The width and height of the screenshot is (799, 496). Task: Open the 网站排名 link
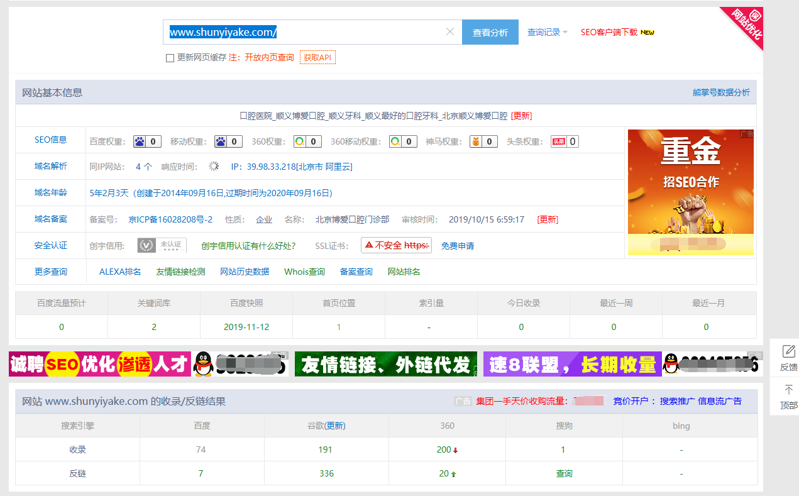[x=404, y=272]
